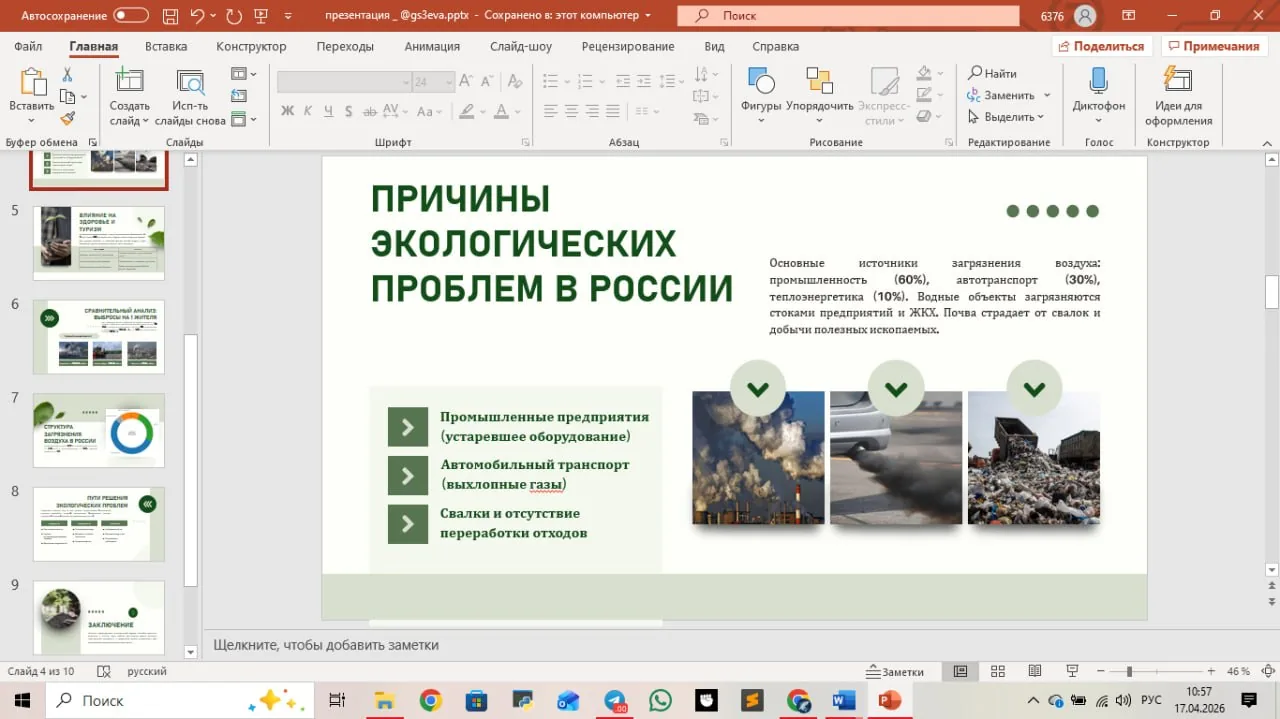Click the Windows Start button
Screen dimensions: 1280x719
[22, 700]
